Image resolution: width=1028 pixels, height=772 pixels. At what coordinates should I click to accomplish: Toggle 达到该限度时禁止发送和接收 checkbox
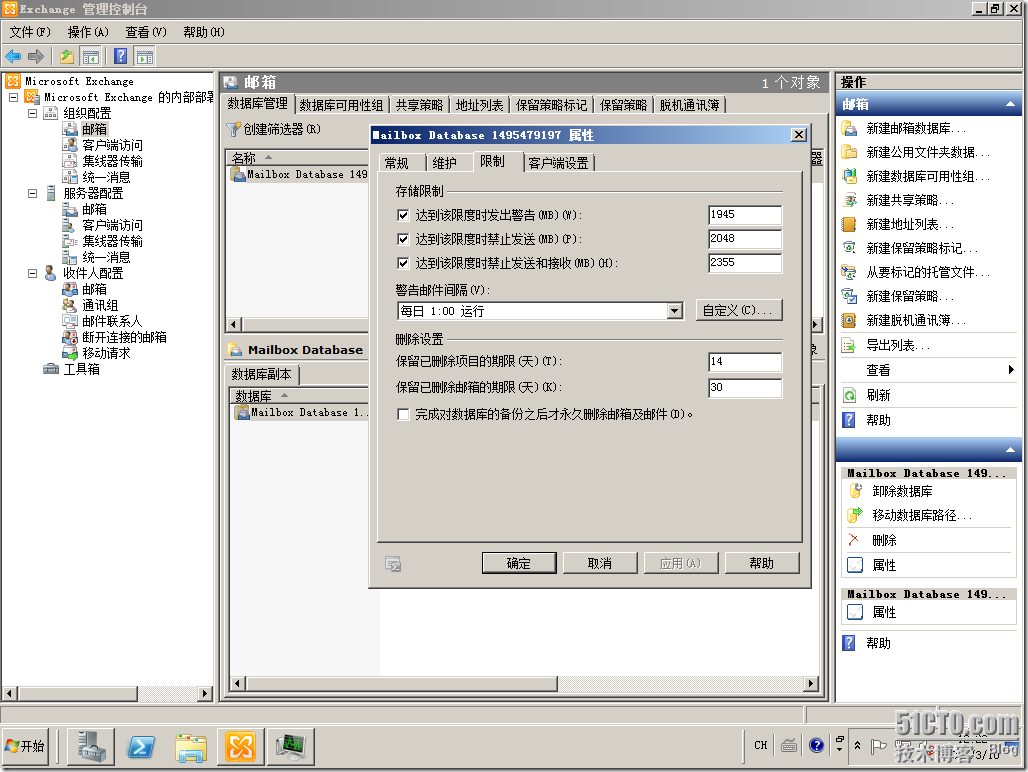pos(404,263)
